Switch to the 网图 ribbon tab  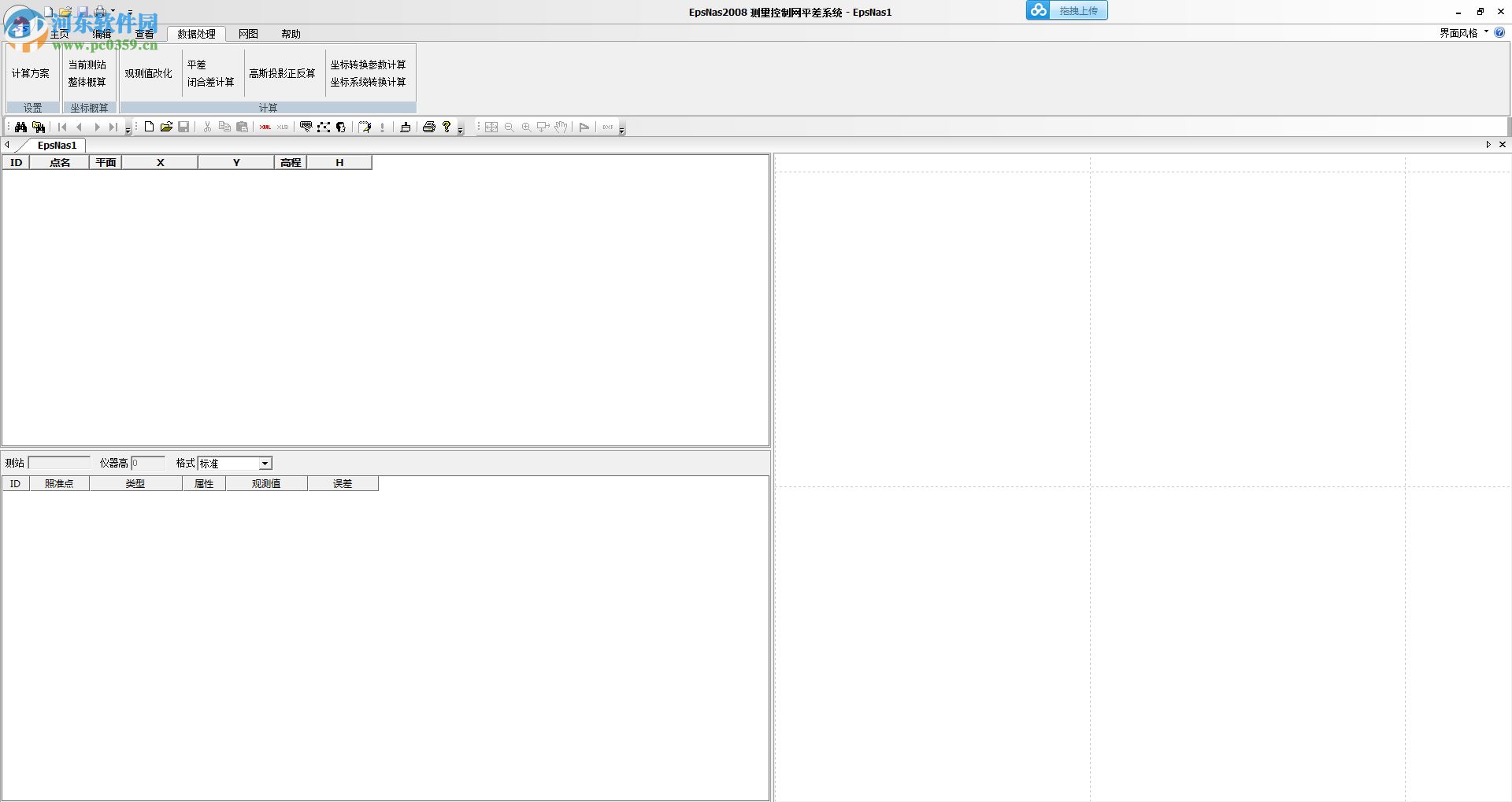pos(248,34)
